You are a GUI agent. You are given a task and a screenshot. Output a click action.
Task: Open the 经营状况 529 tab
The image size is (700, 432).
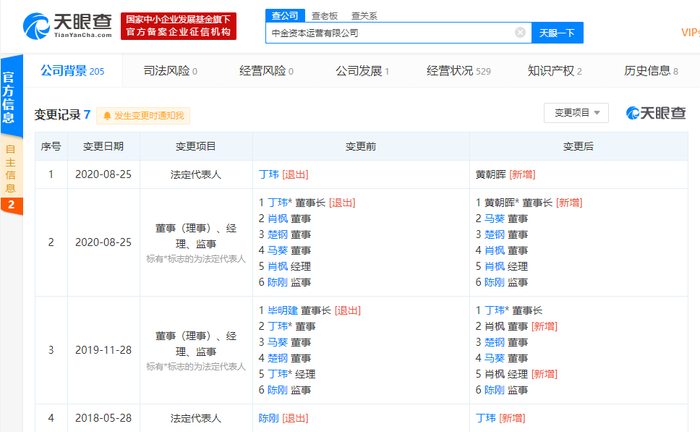(x=458, y=71)
